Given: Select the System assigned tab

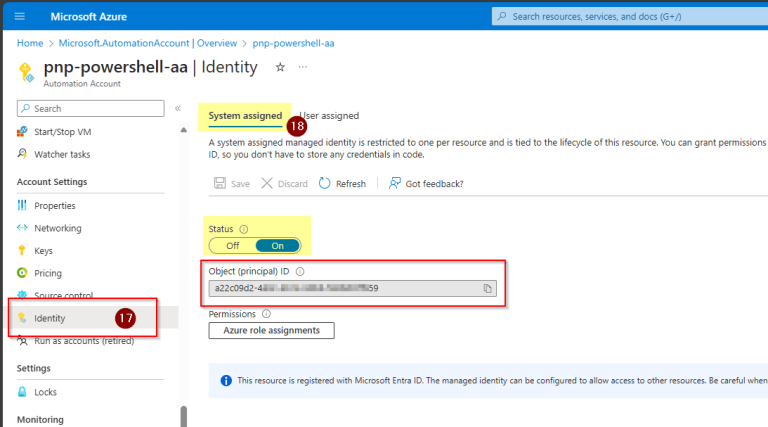Looking at the screenshot, I should pyautogui.click(x=245, y=116).
